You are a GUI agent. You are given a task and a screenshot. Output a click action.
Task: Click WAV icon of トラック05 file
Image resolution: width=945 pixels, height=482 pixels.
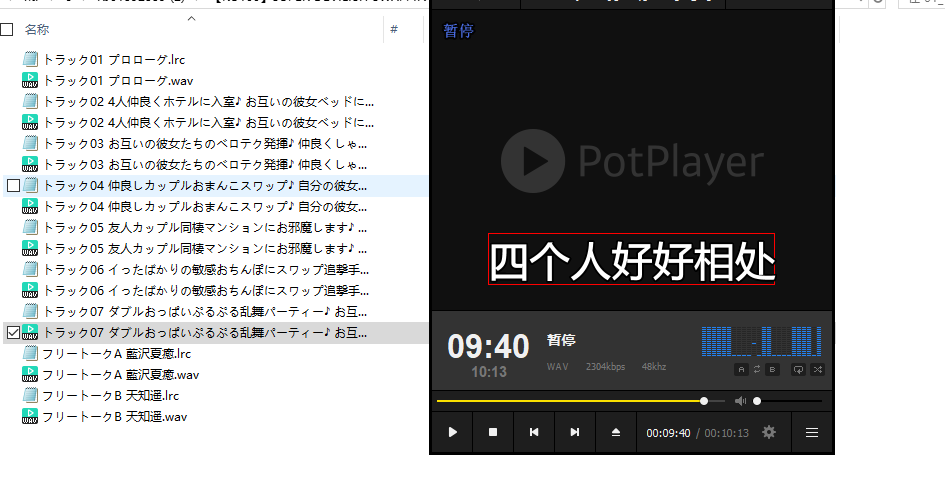click(30, 249)
